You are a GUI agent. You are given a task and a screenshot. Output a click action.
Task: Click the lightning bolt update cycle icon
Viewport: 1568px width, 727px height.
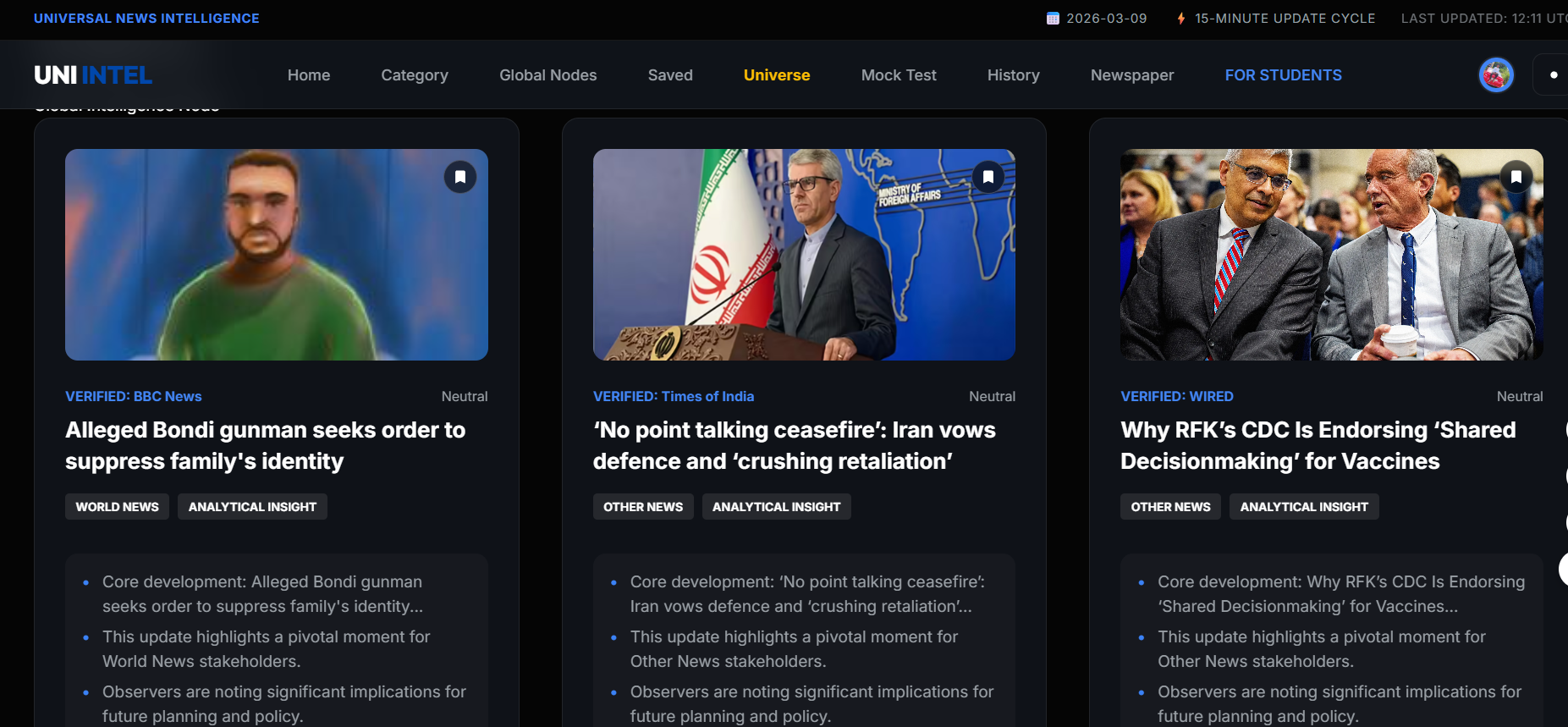tap(1181, 19)
